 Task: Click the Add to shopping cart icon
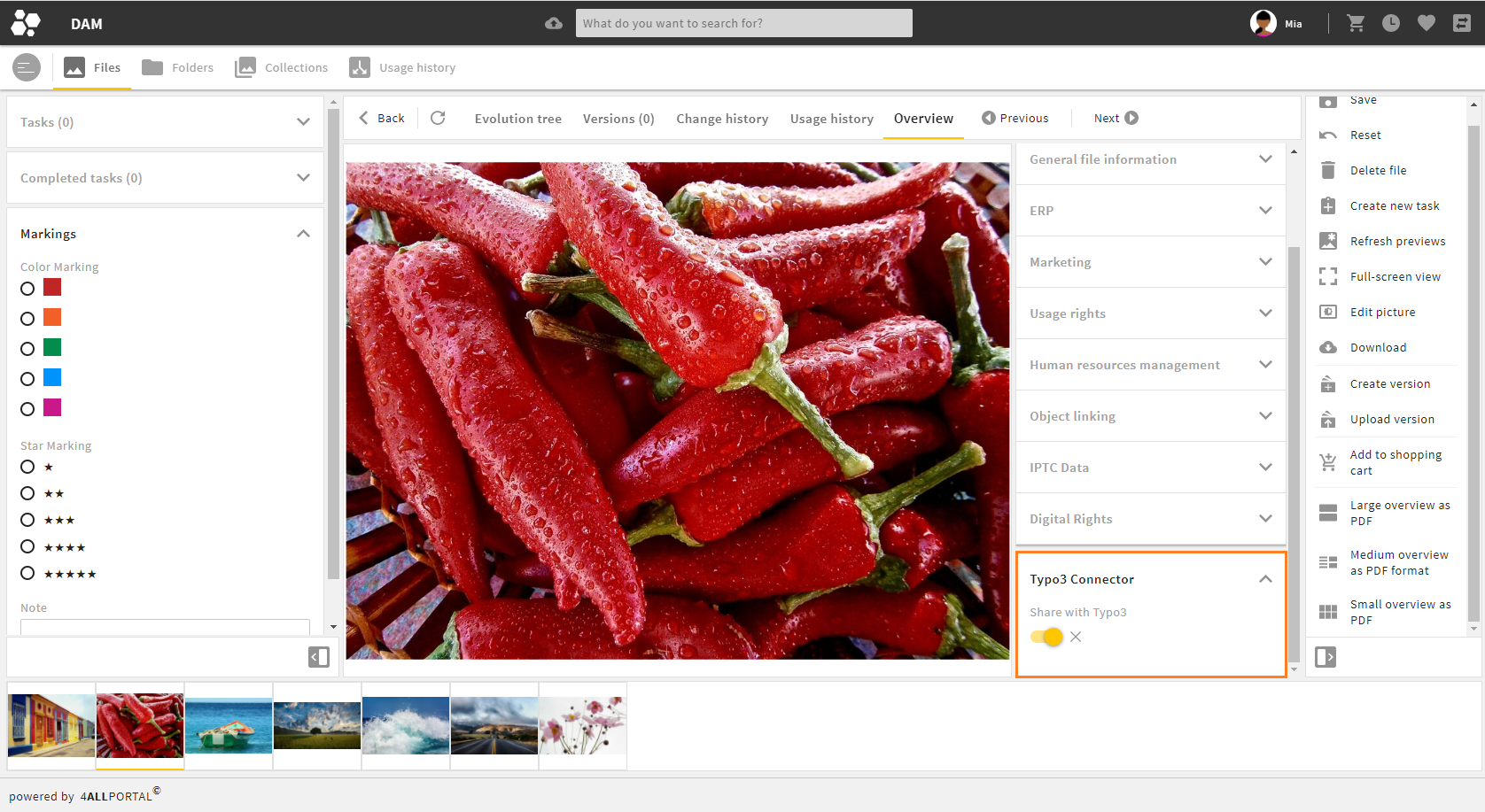pos(1328,461)
